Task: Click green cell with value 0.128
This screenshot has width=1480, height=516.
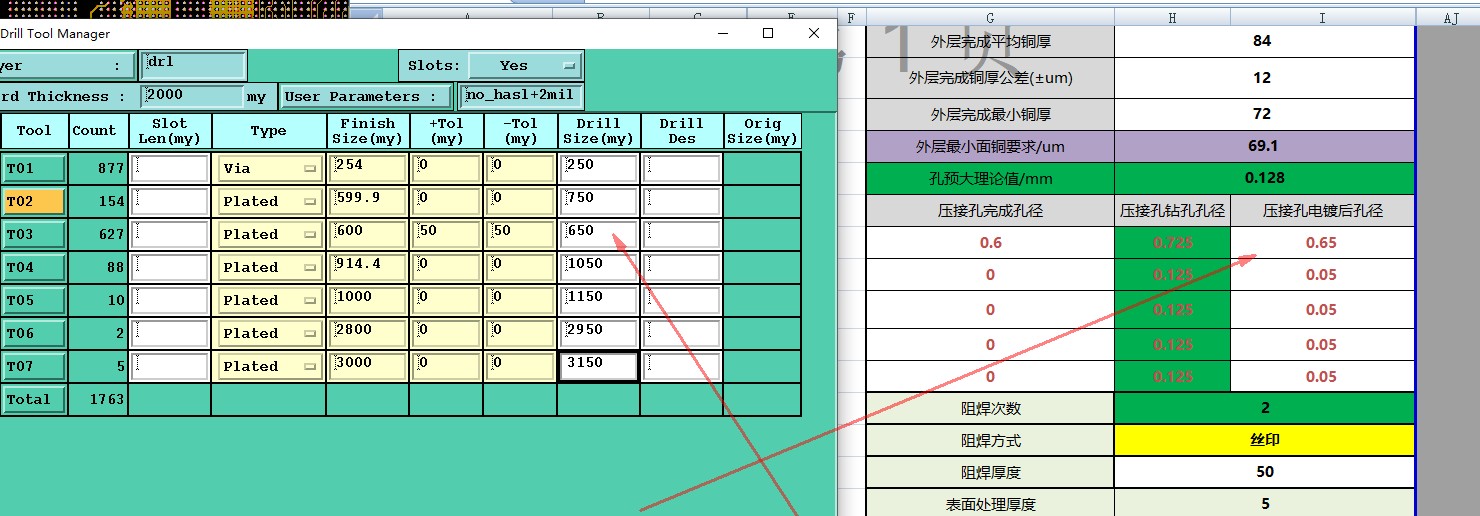Action: pyautogui.click(x=1265, y=178)
